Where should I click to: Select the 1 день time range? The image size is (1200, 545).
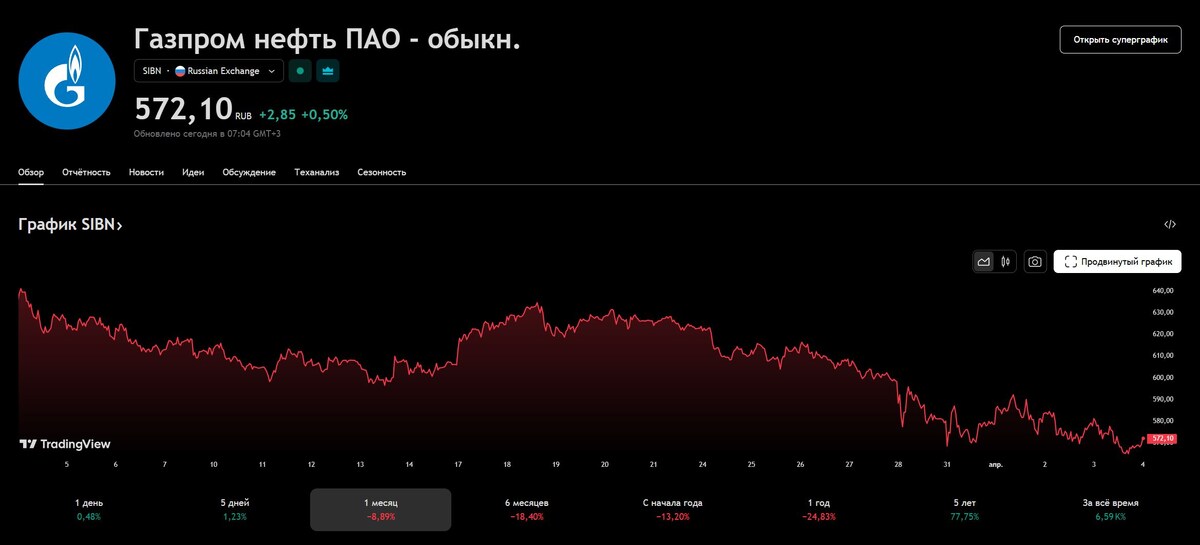click(89, 510)
